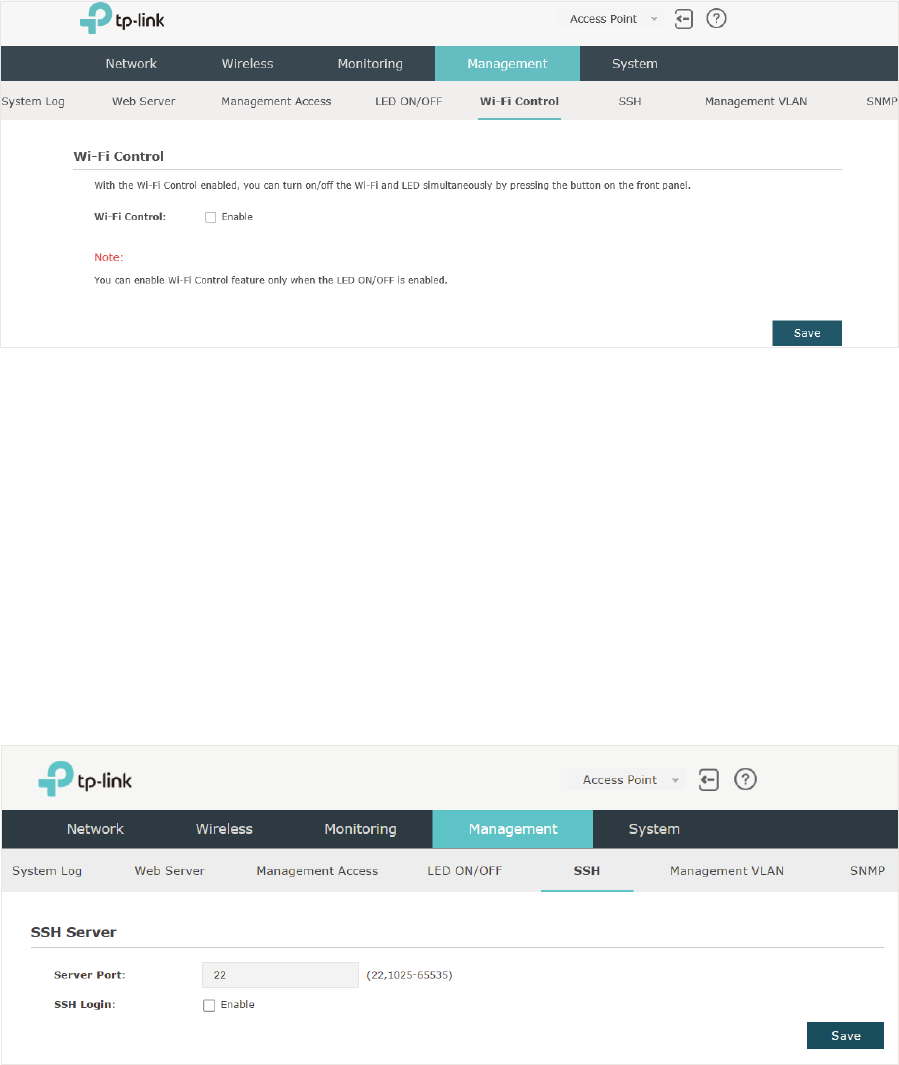Open the System tab in the Wi-Fi Control page

(635, 64)
